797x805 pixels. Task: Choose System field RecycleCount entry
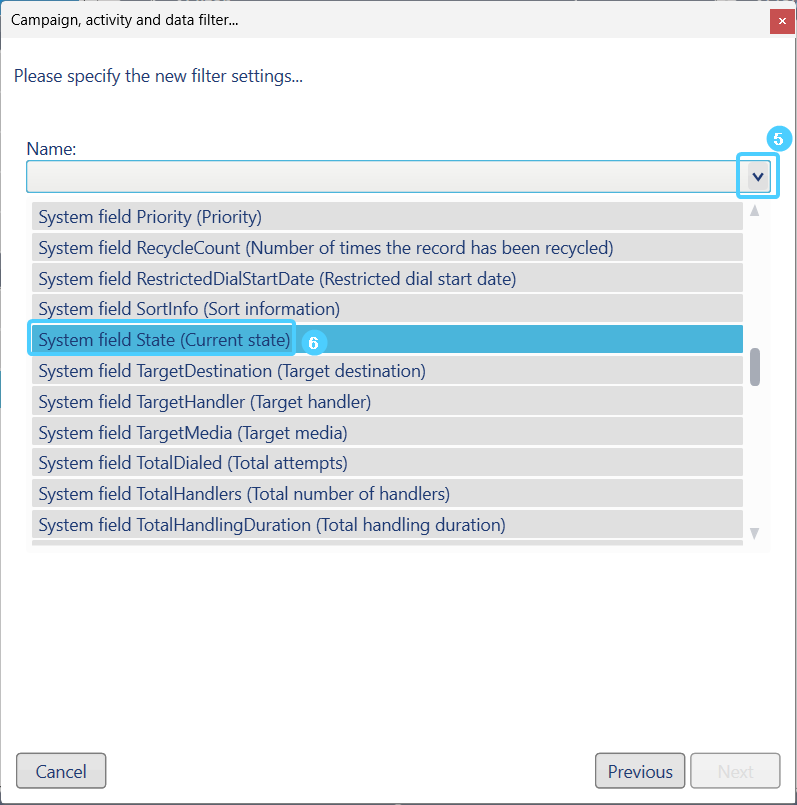coord(325,248)
